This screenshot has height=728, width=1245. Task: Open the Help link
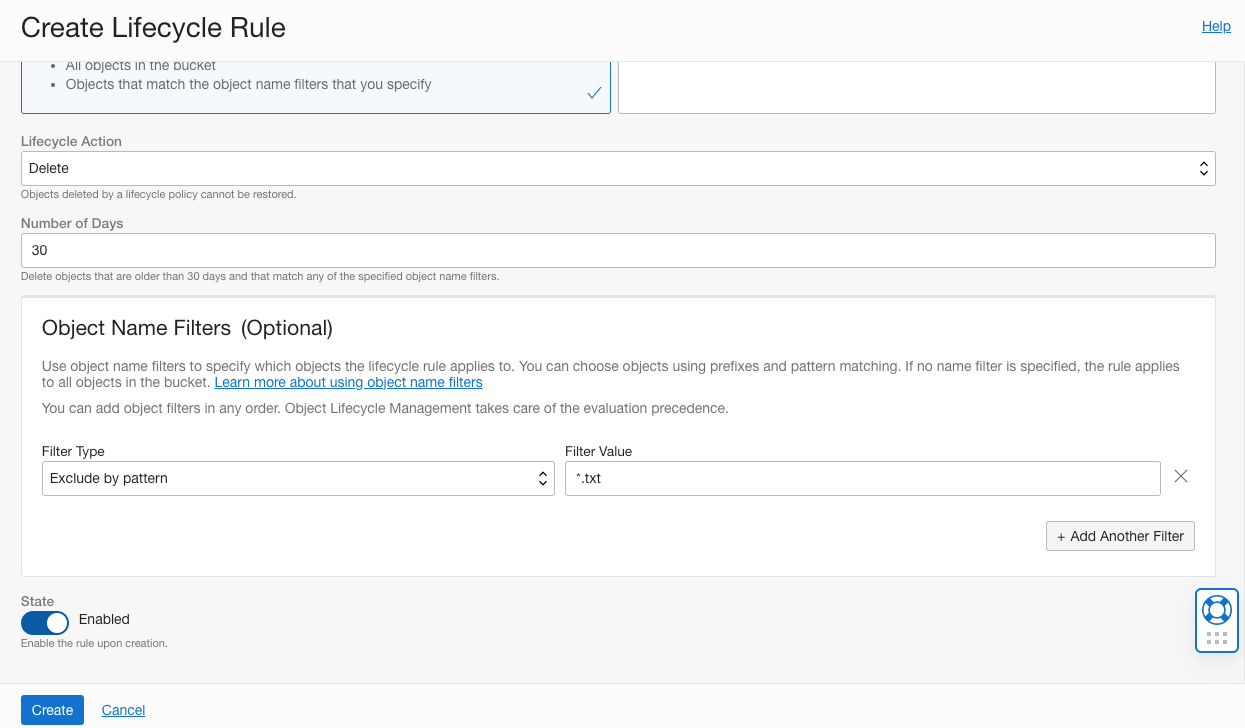click(1216, 26)
